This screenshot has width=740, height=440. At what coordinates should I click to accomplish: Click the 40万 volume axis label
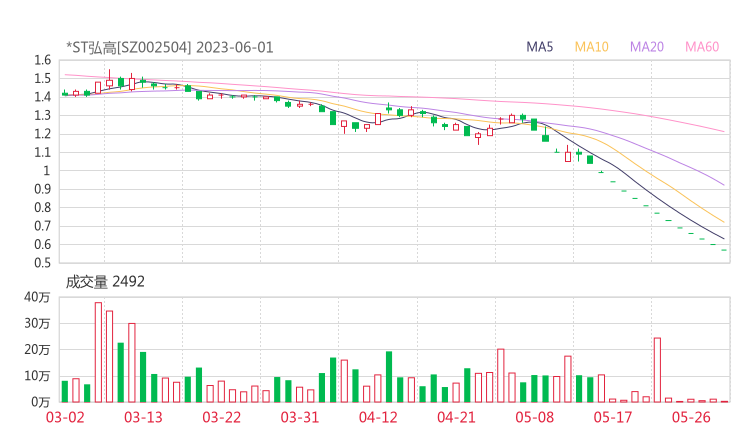pos(37,297)
